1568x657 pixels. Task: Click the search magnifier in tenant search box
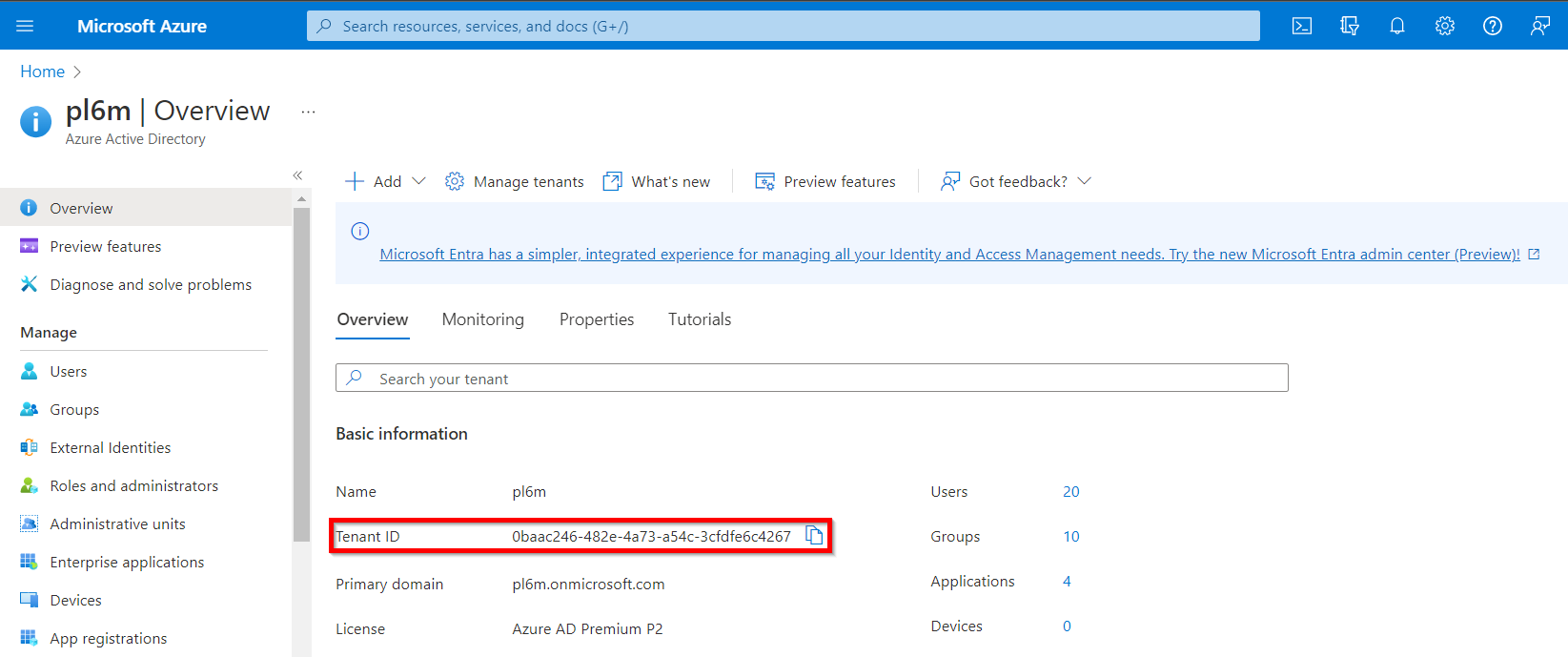pos(355,378)
